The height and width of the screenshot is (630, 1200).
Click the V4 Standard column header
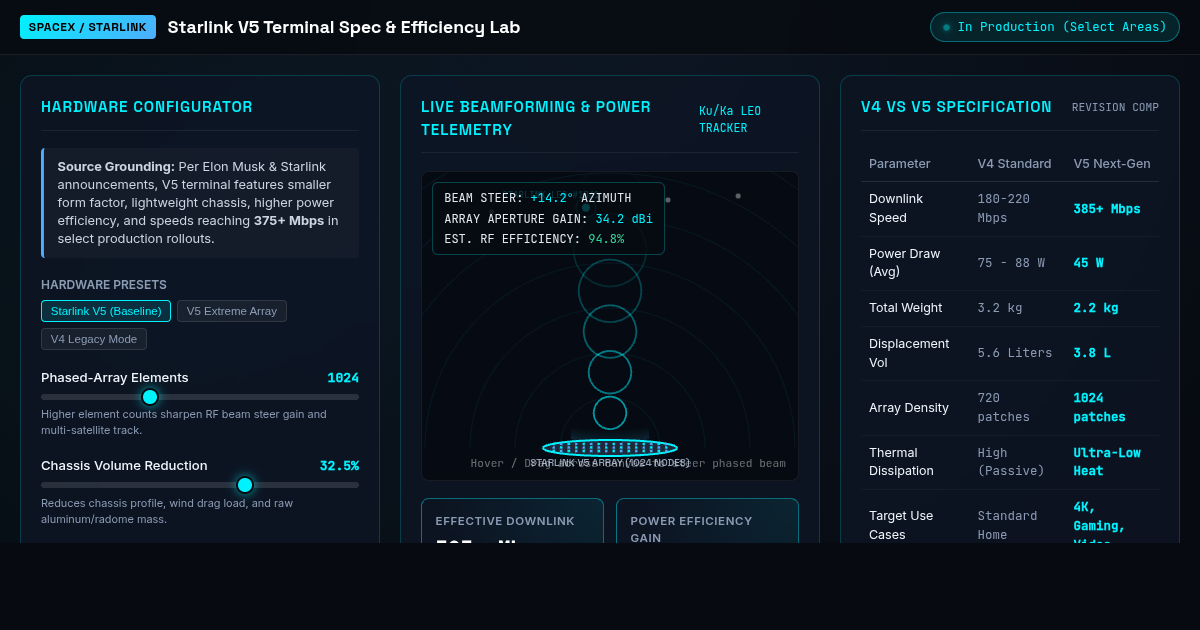[x=1014, y=163]
